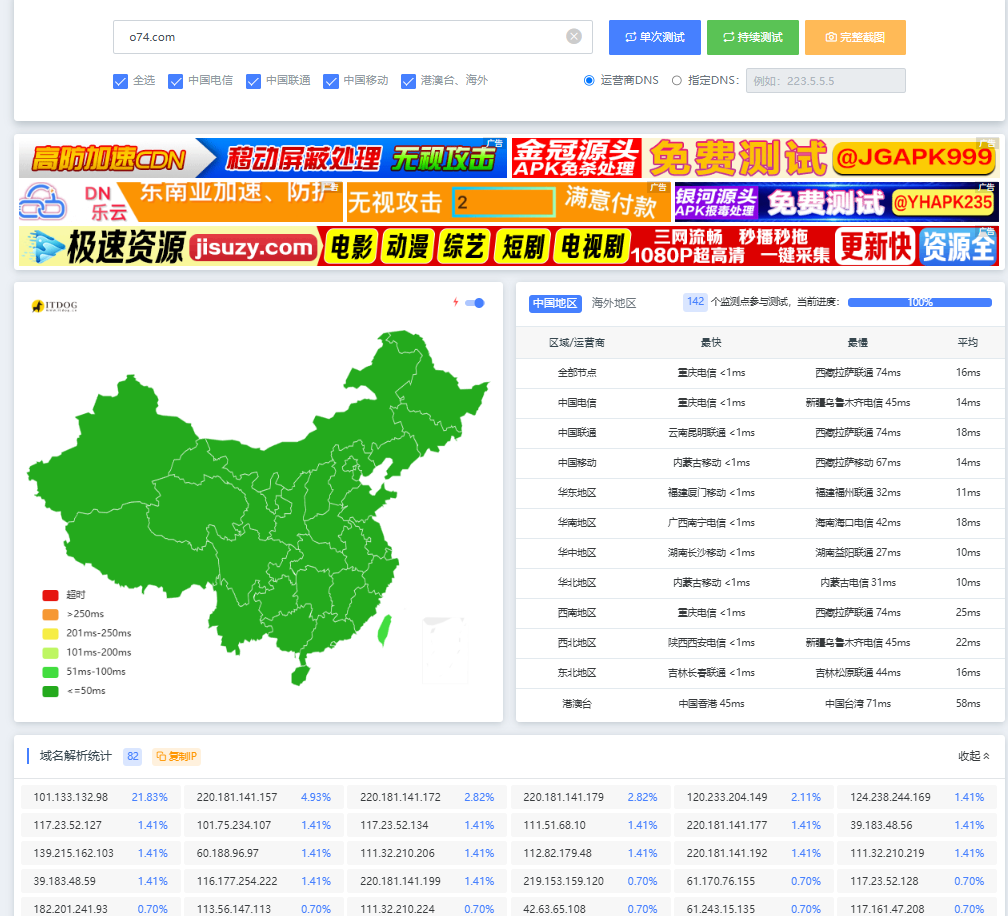Select the 中国地区 tab

pos(555,303)
